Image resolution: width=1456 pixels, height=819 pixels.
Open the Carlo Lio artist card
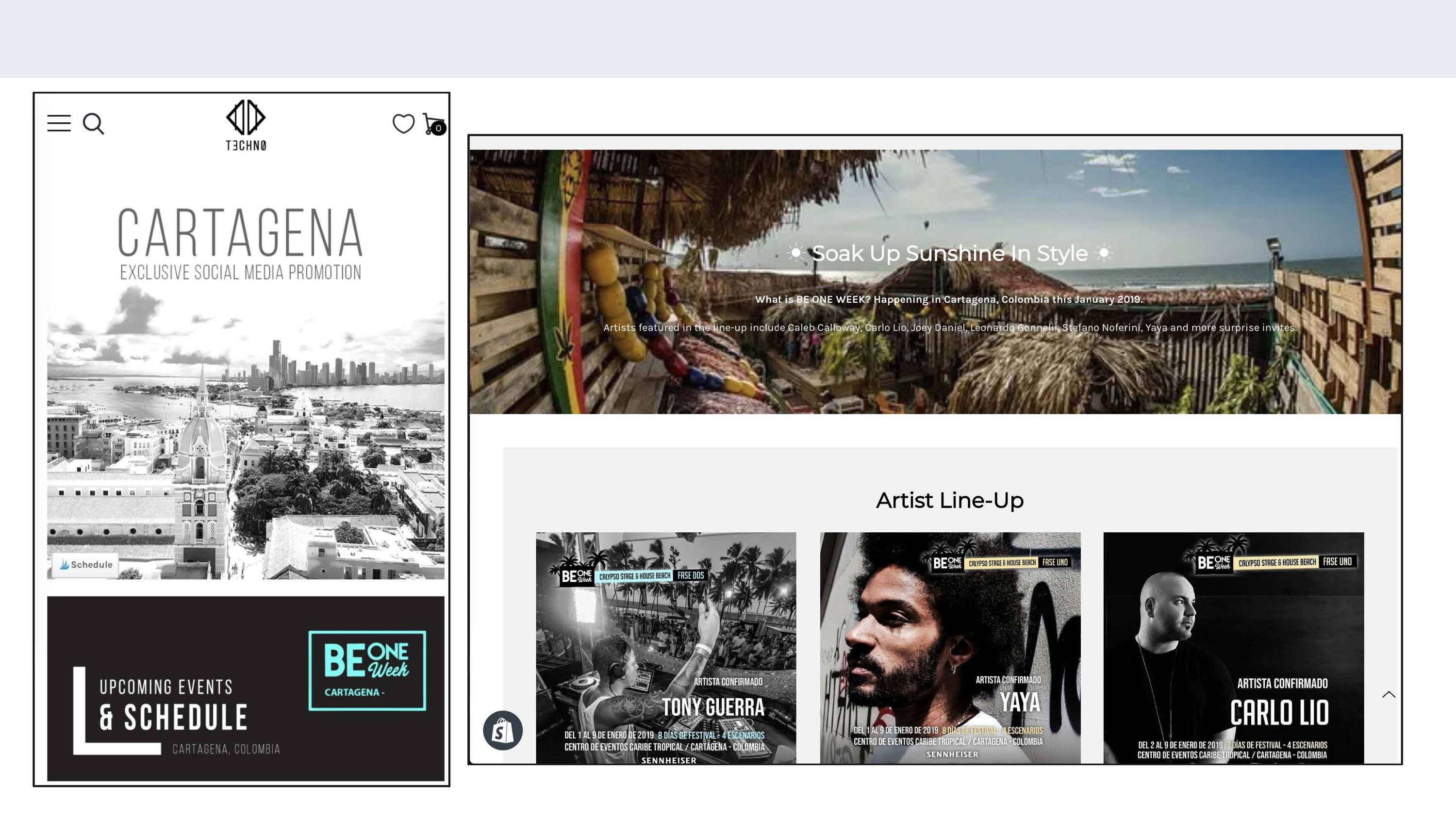[x=1233, y=648]
